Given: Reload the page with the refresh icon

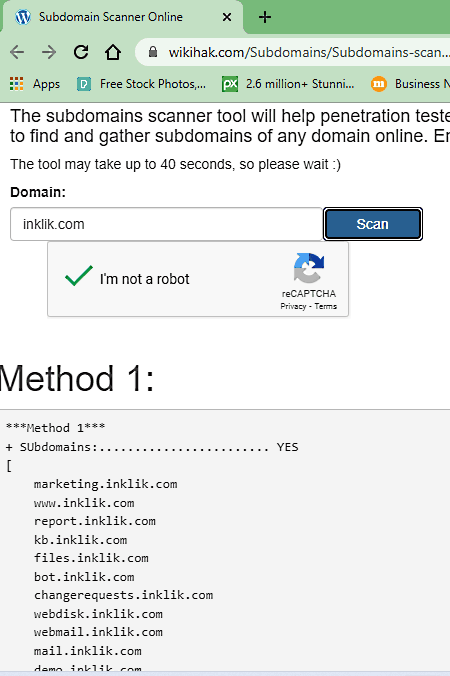Looking at the screenshot, I should 81,52.
